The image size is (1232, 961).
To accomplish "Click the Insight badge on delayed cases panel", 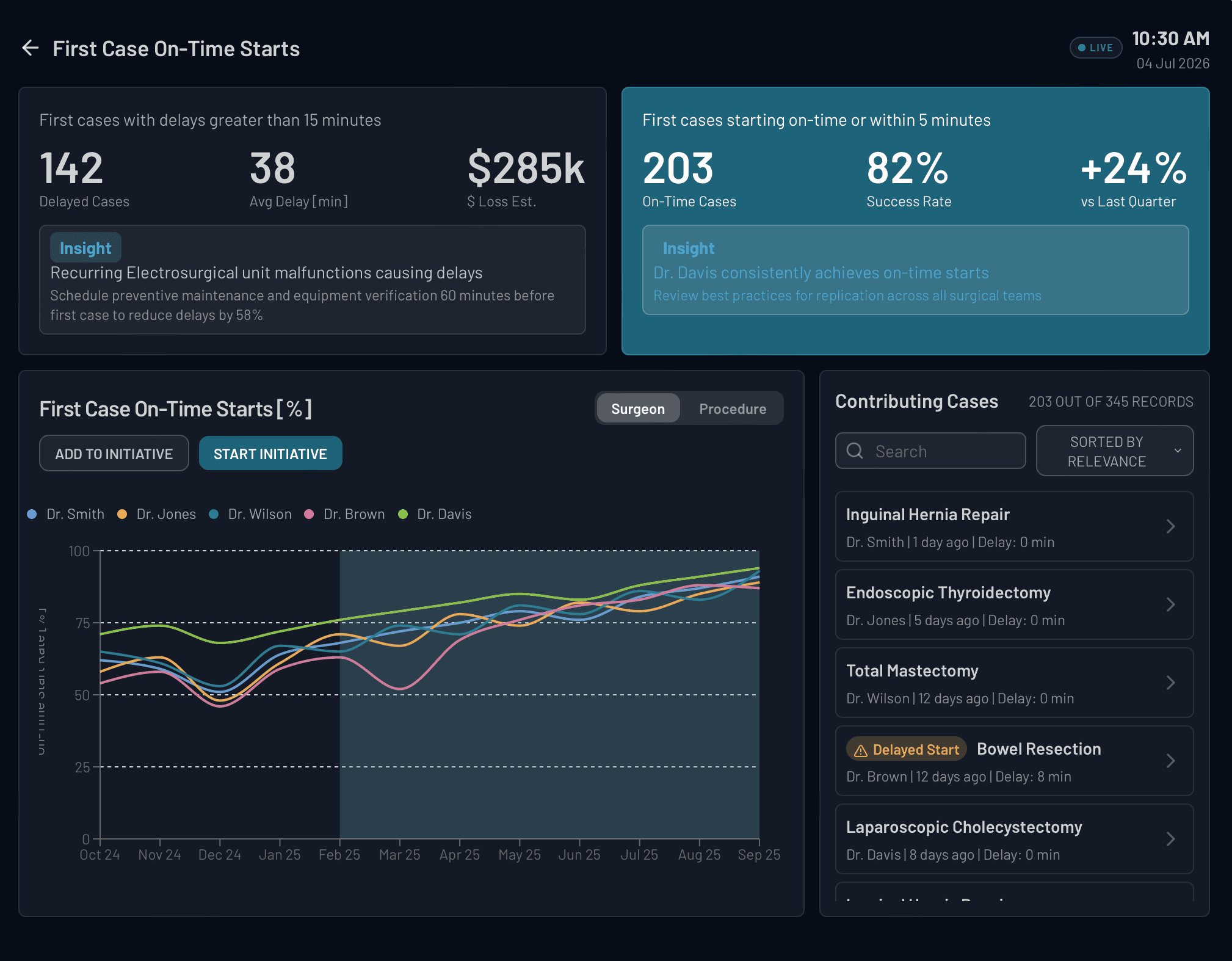I will point(85,247).
